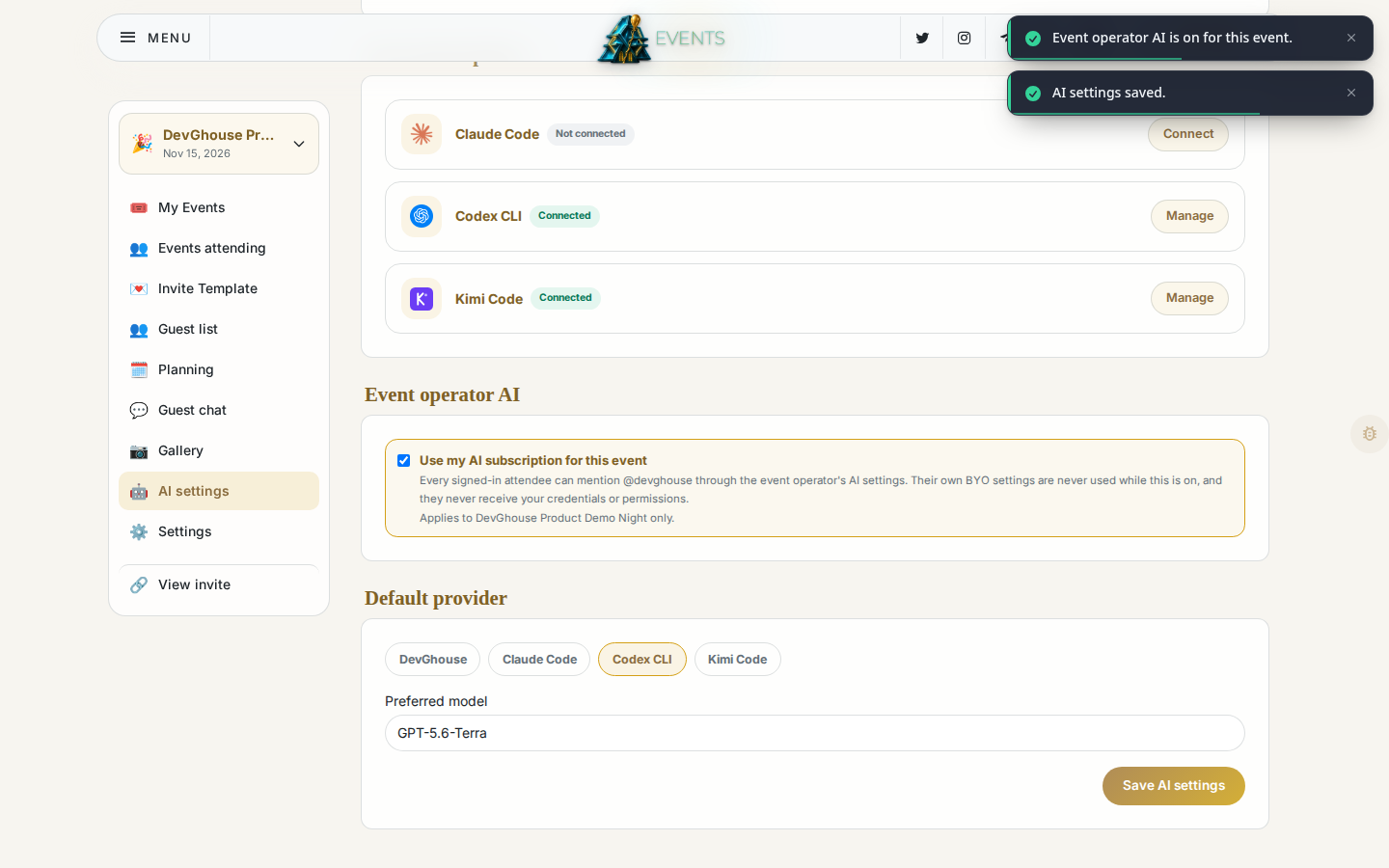Go to My Events in sidebar

[219, 207]
